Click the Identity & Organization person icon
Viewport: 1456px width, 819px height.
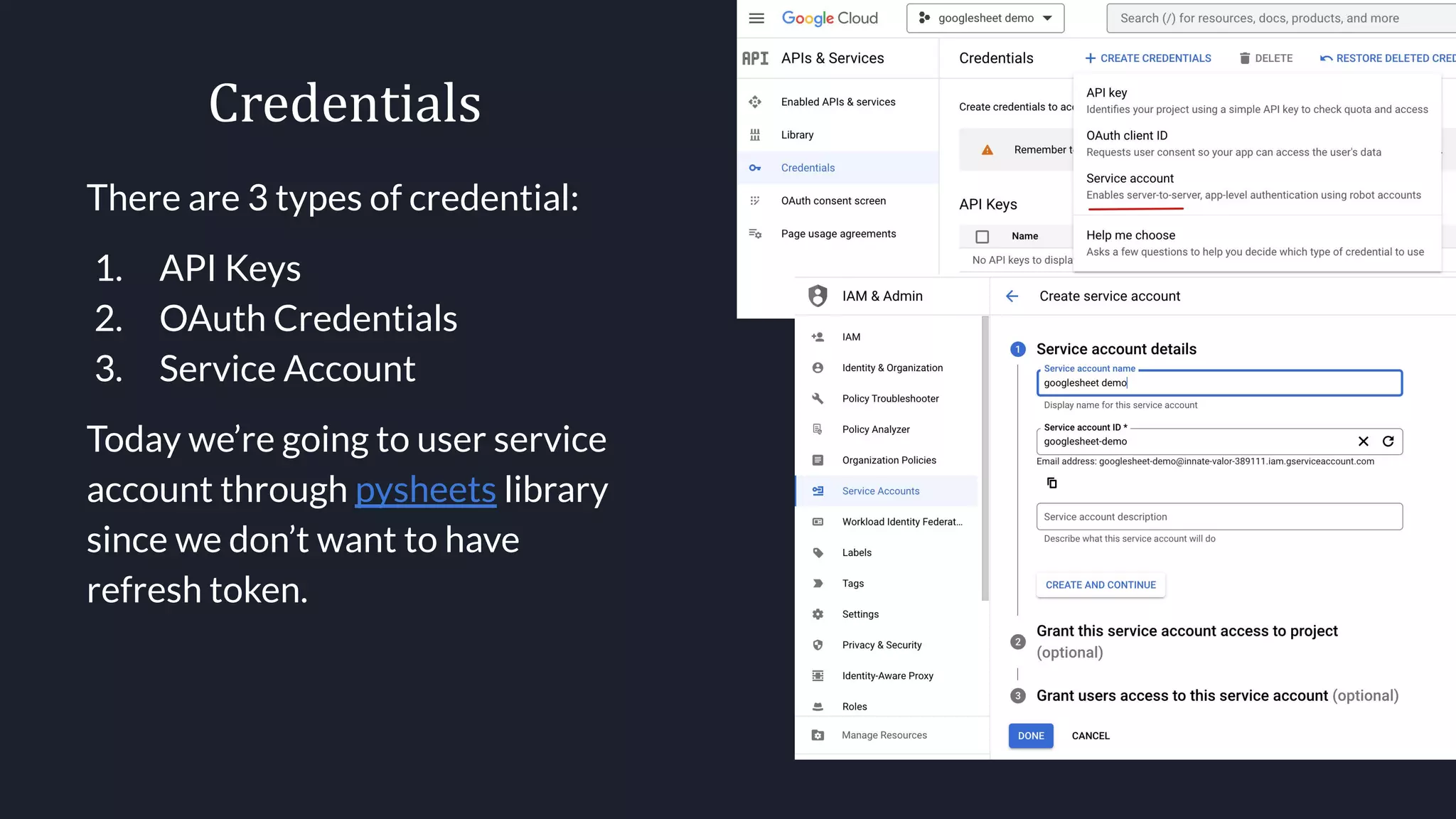[x=818, y=368]
